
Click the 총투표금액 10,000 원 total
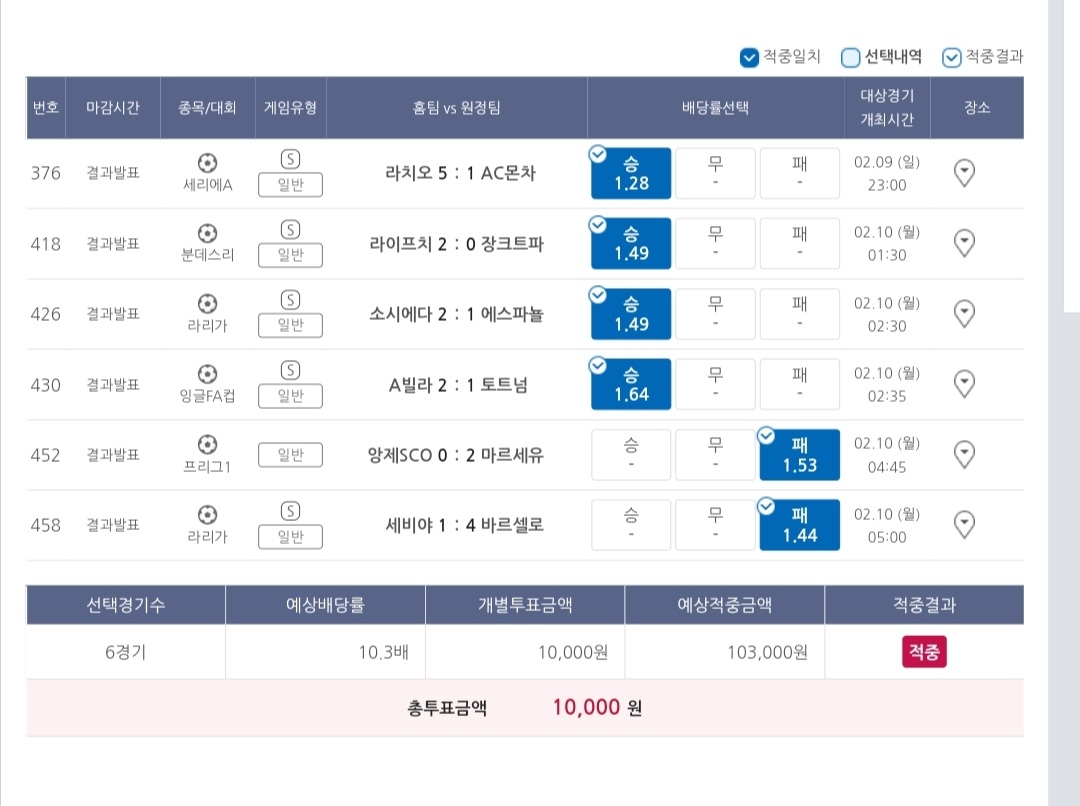pyautogui.click(x=525, y=707)
